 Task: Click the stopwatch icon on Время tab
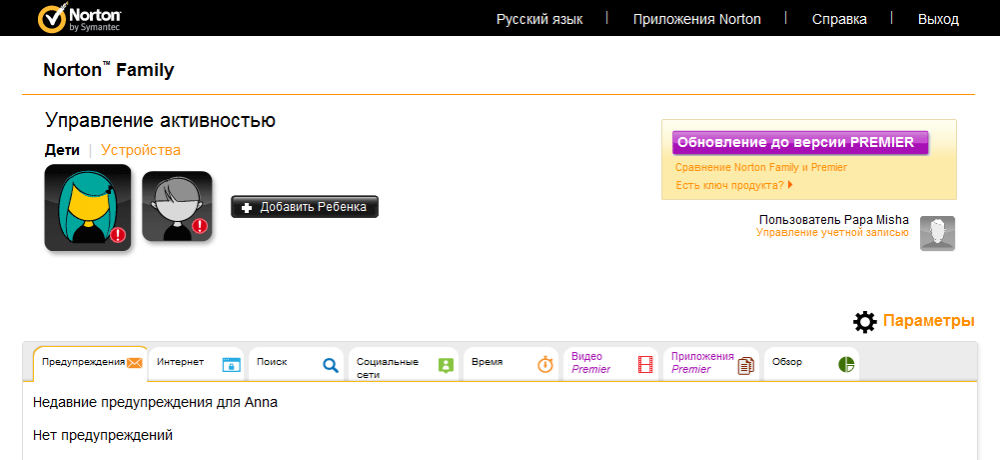[545, 364]
